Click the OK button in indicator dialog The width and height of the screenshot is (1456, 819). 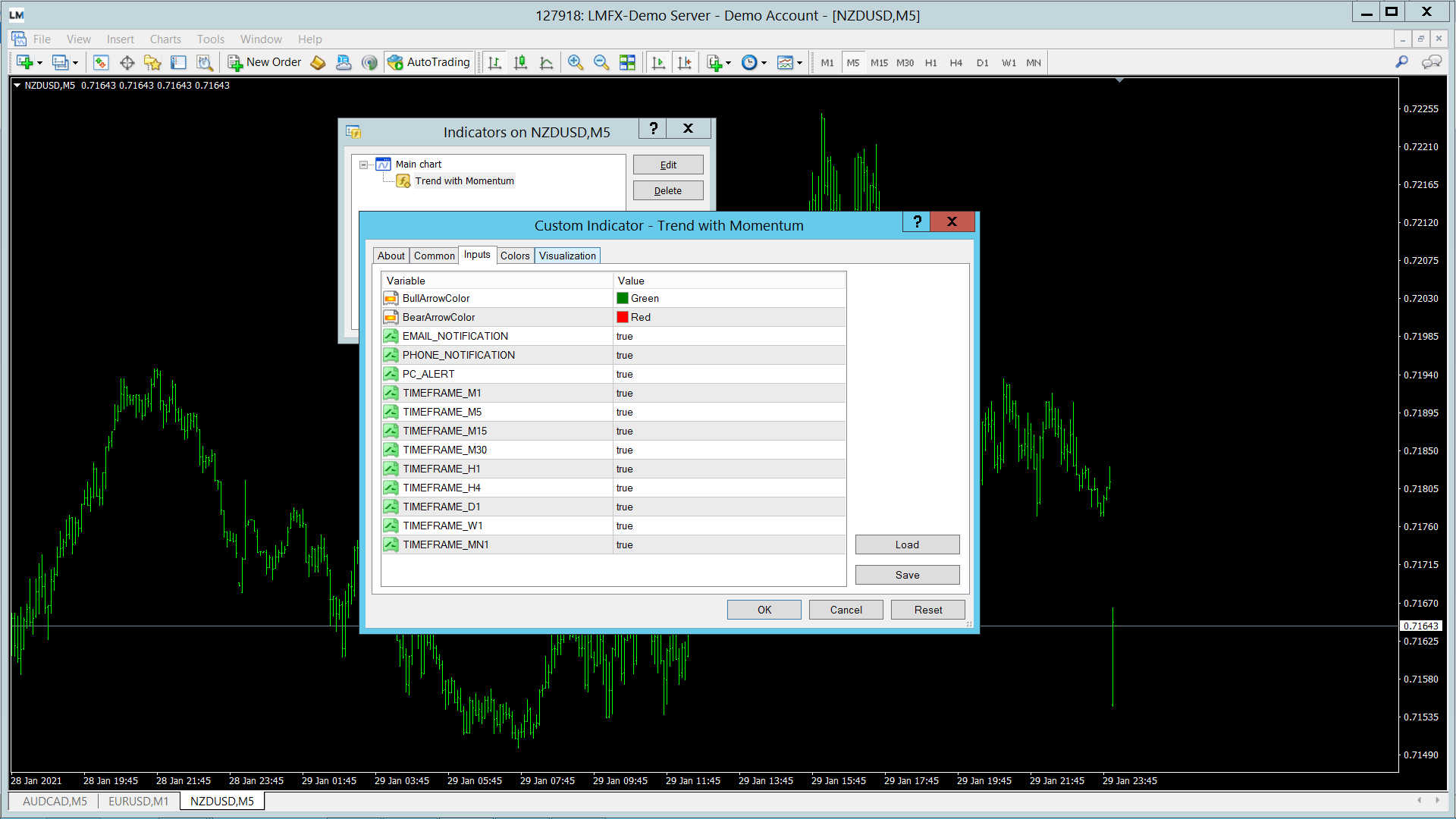tap(764, 610)
